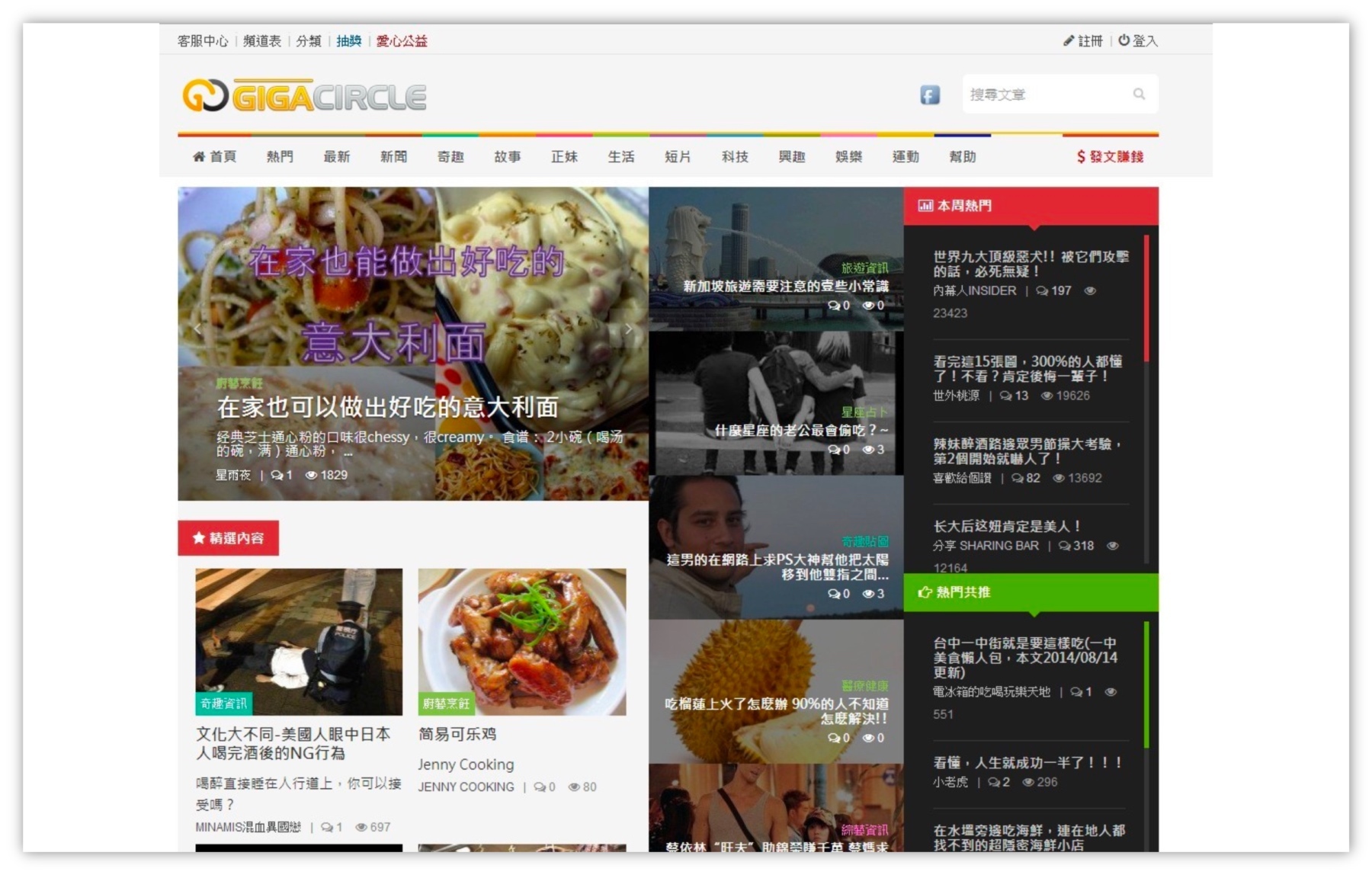The width and height of the screenshot is (1372, 875).
Task: Open author JENNY COOKING link
Action: pyautogui.click(x=466, y=787)
